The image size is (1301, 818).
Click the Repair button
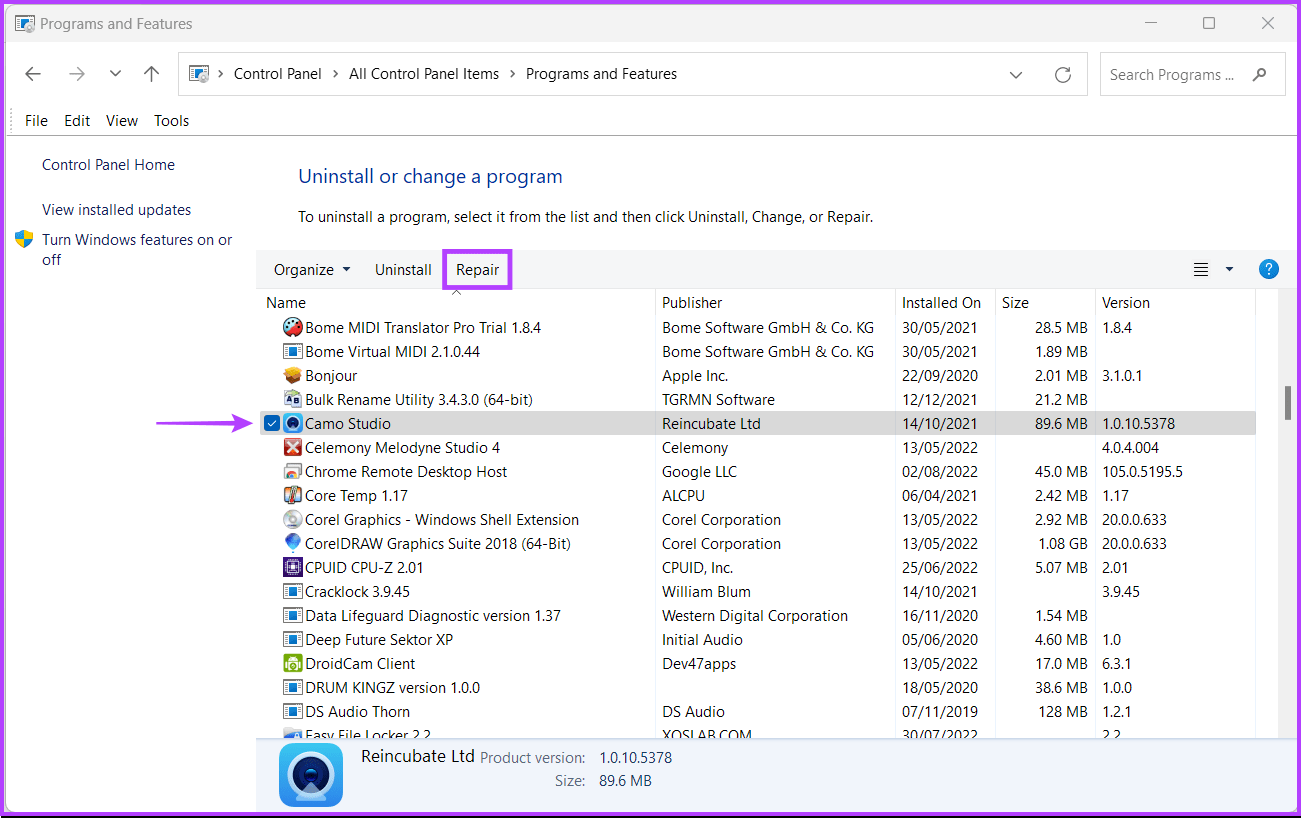pyautogui.click(x=477, y=269)
